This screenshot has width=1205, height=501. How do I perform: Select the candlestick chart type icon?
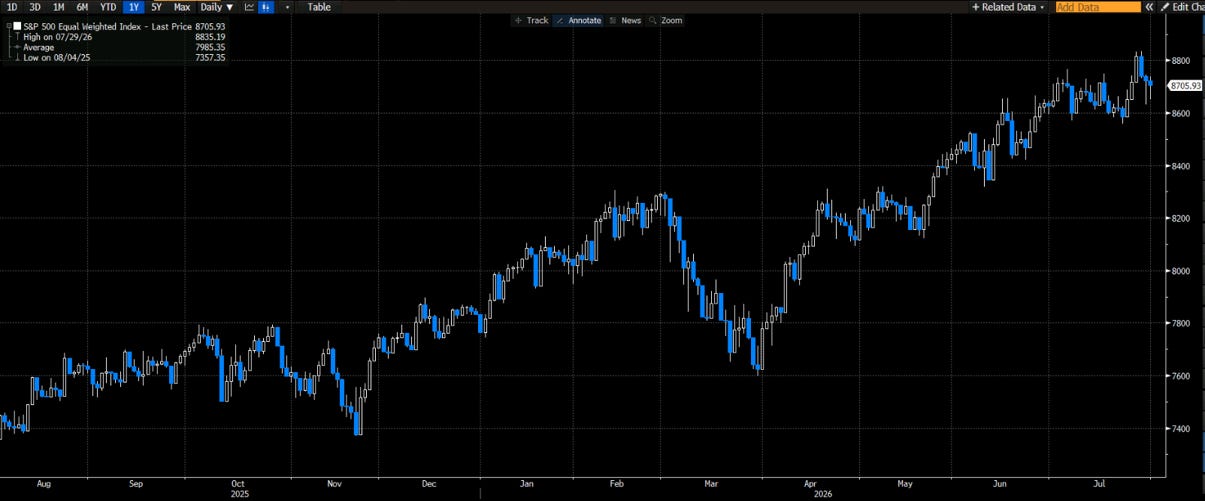point(267,7)
